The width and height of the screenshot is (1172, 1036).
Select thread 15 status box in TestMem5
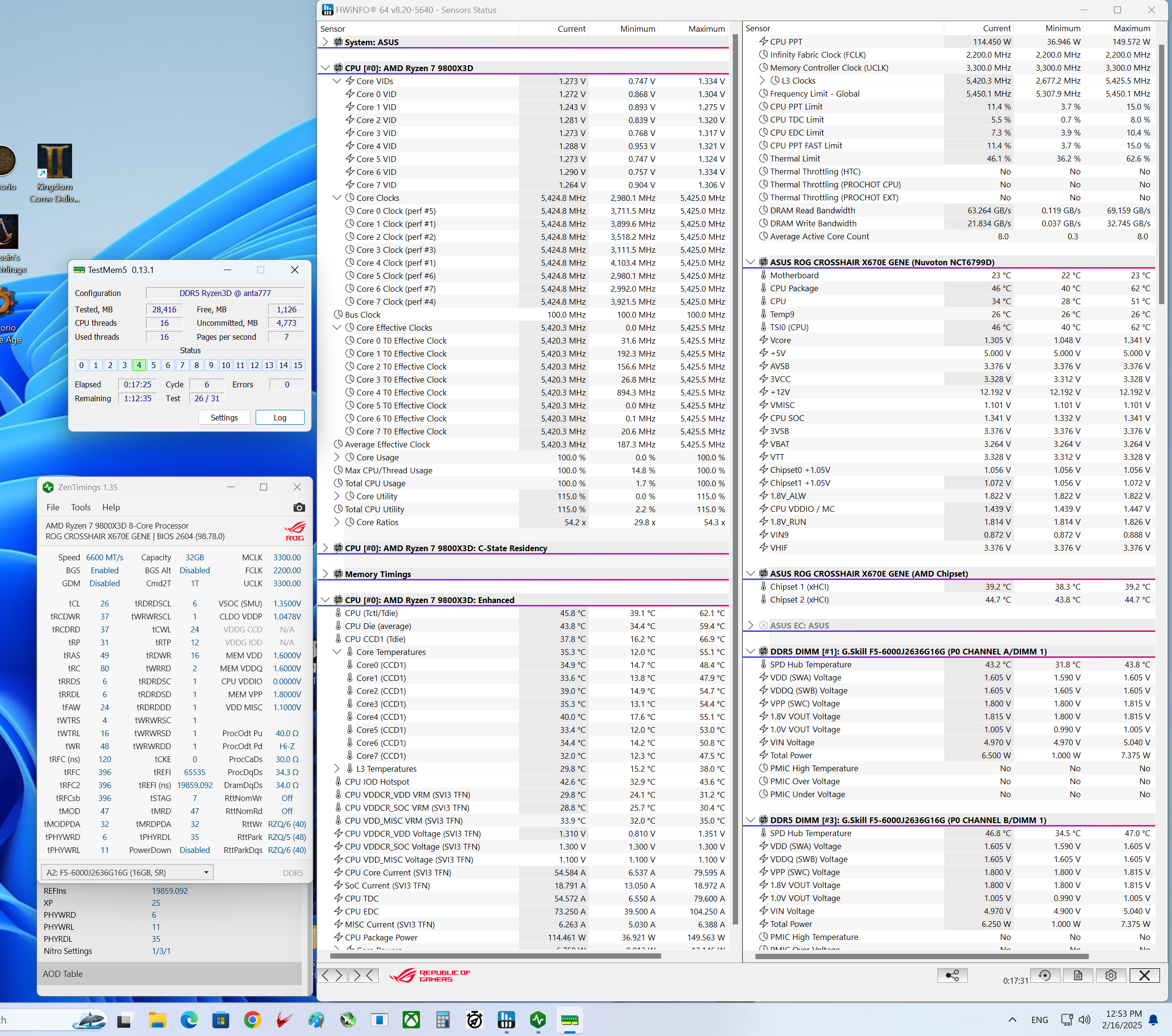297,365
